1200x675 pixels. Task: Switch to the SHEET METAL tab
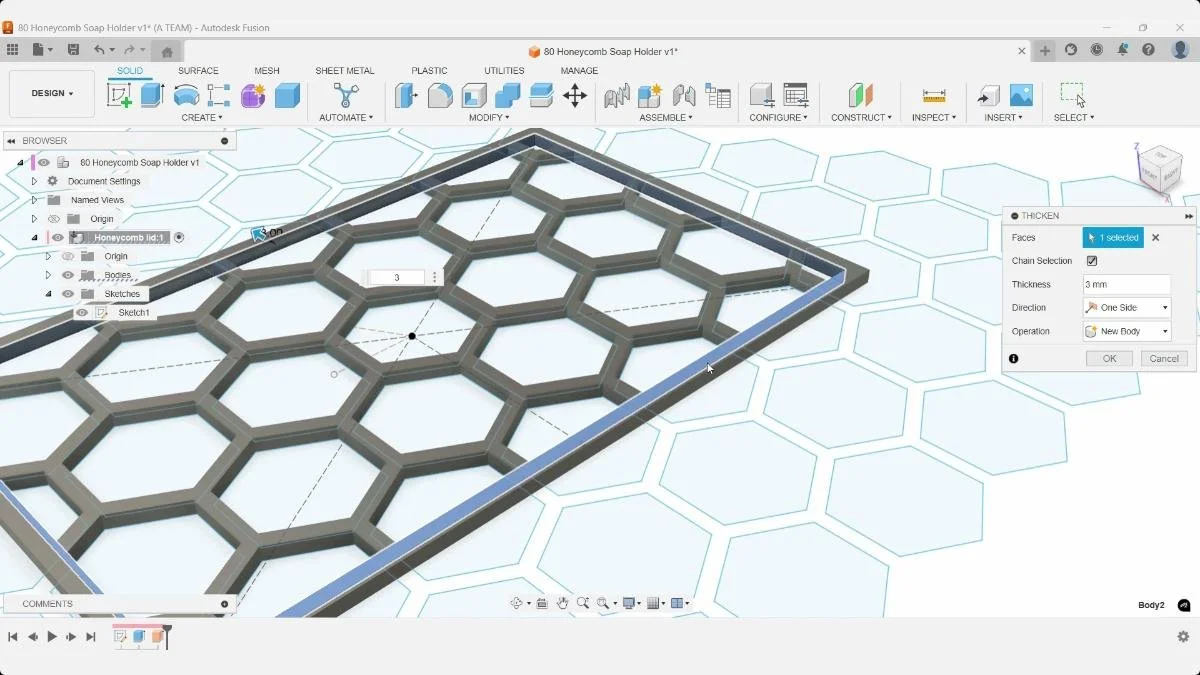coord(345,71)
